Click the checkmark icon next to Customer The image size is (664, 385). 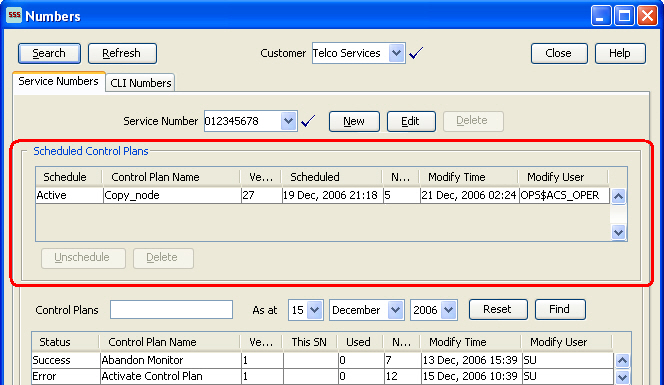(x=416, y=53)
